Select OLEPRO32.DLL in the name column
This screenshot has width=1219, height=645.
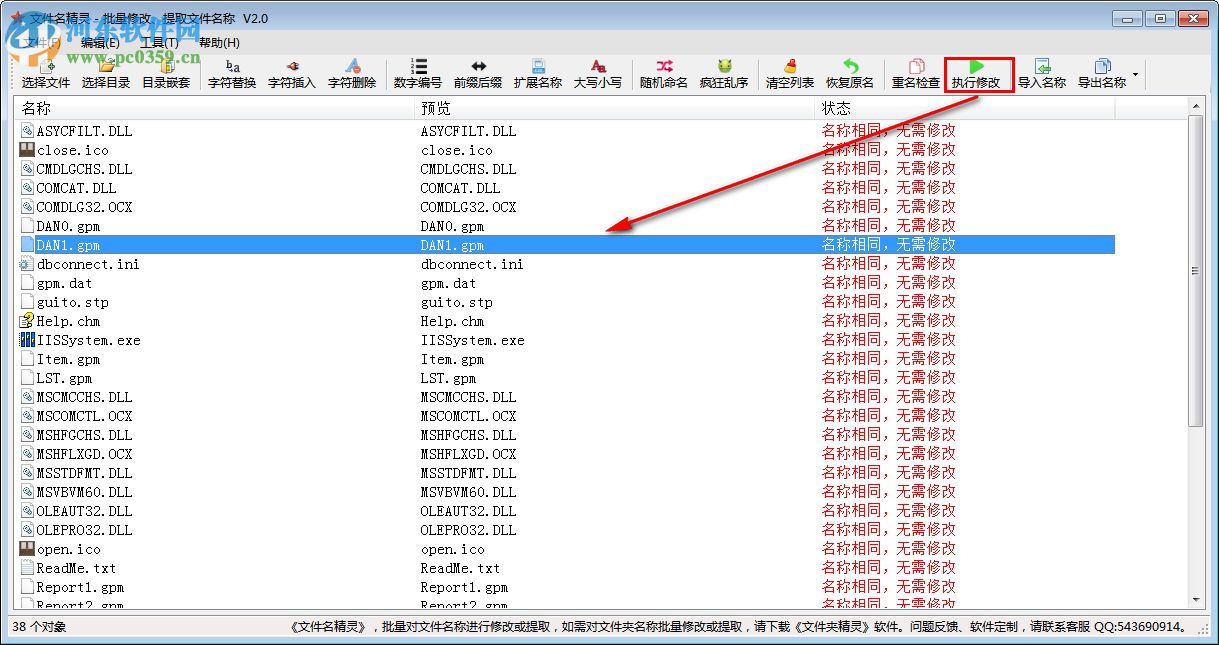(84, 530)
